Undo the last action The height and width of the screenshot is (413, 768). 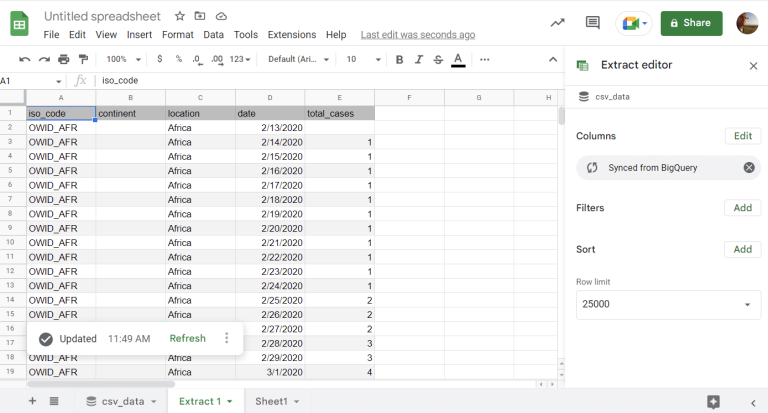24,59
